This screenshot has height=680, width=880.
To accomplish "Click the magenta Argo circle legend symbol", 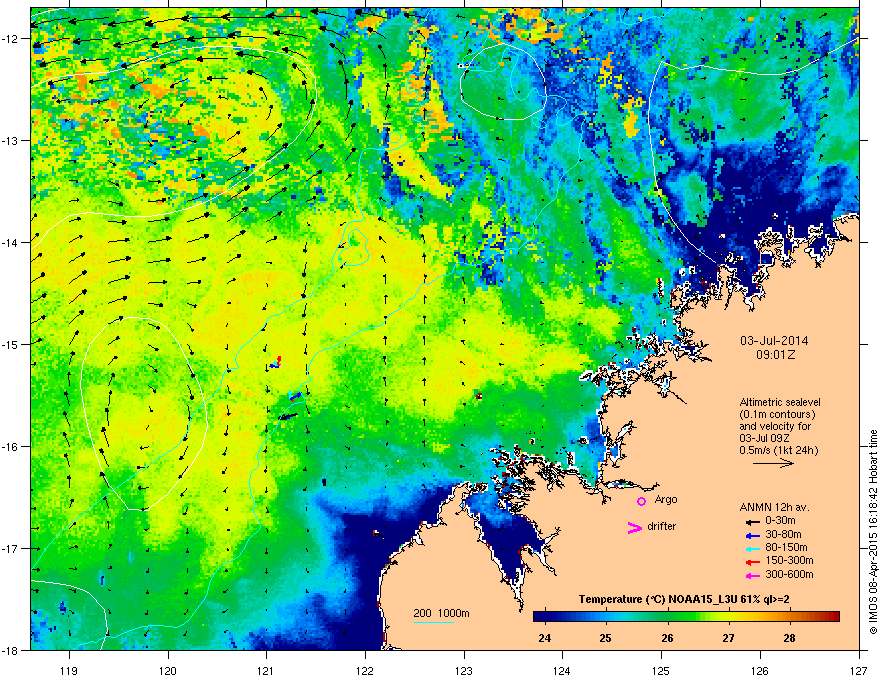I will [641, 501].
